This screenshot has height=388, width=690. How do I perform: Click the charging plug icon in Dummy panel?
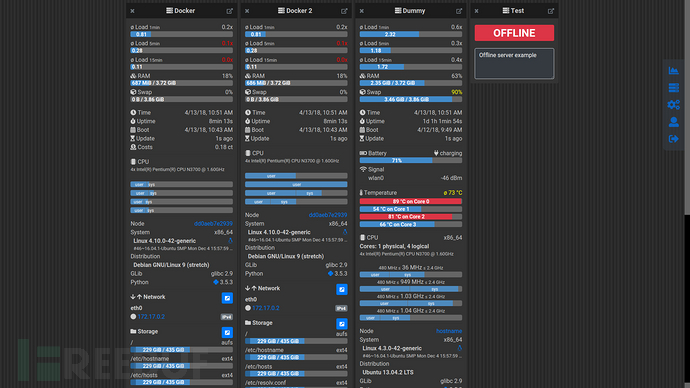tap(436, 153)
